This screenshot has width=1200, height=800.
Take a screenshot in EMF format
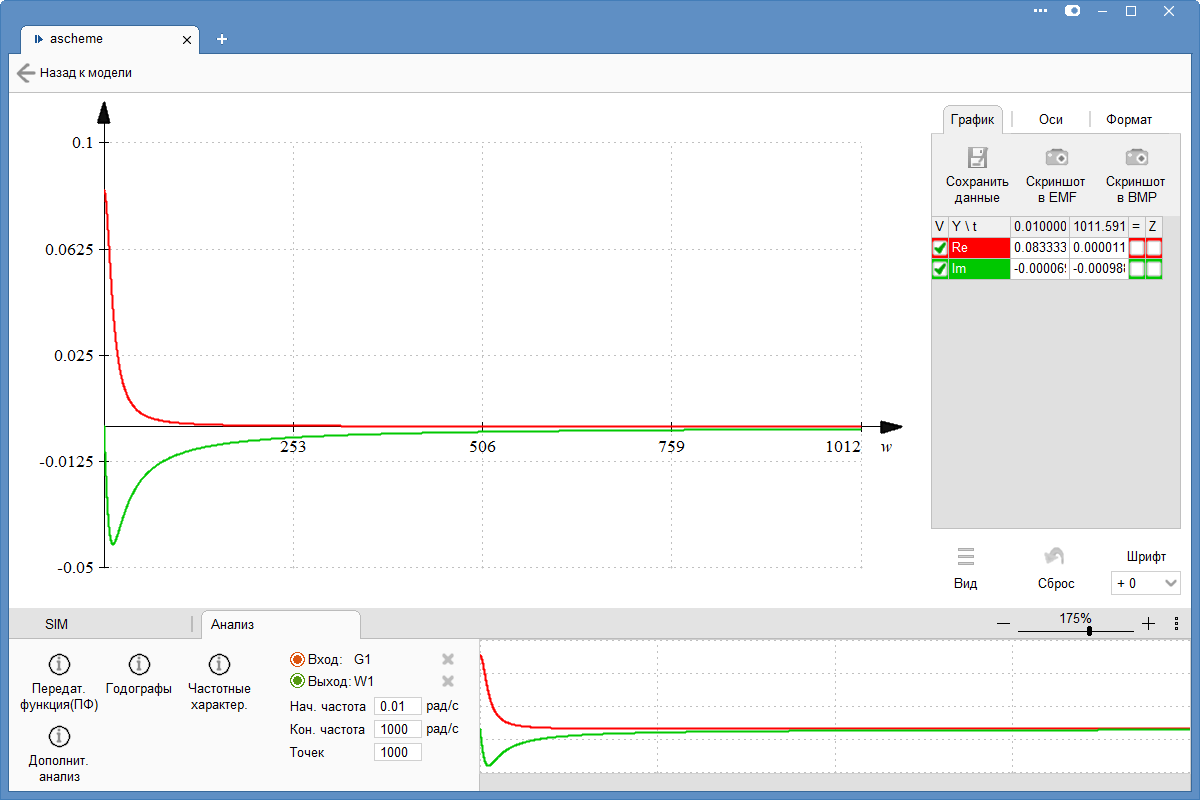tap(1056, 157)
